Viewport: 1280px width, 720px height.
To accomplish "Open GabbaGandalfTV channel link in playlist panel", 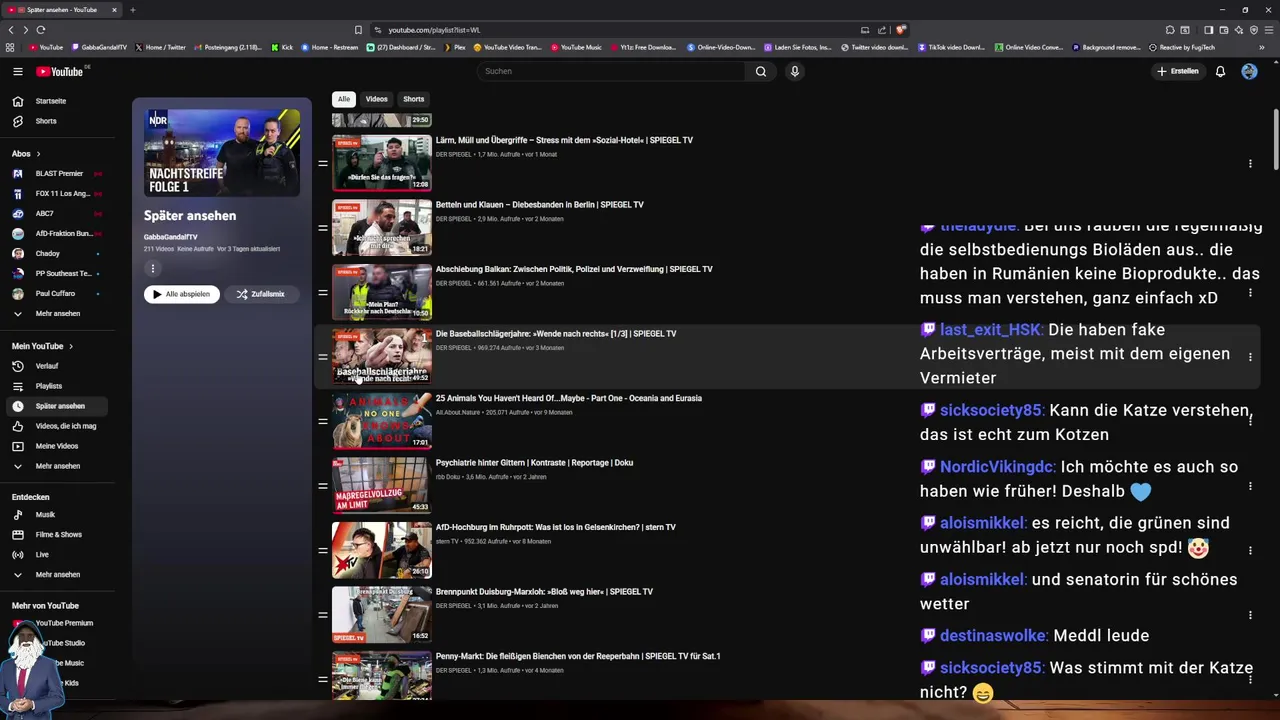I will 171,237.
